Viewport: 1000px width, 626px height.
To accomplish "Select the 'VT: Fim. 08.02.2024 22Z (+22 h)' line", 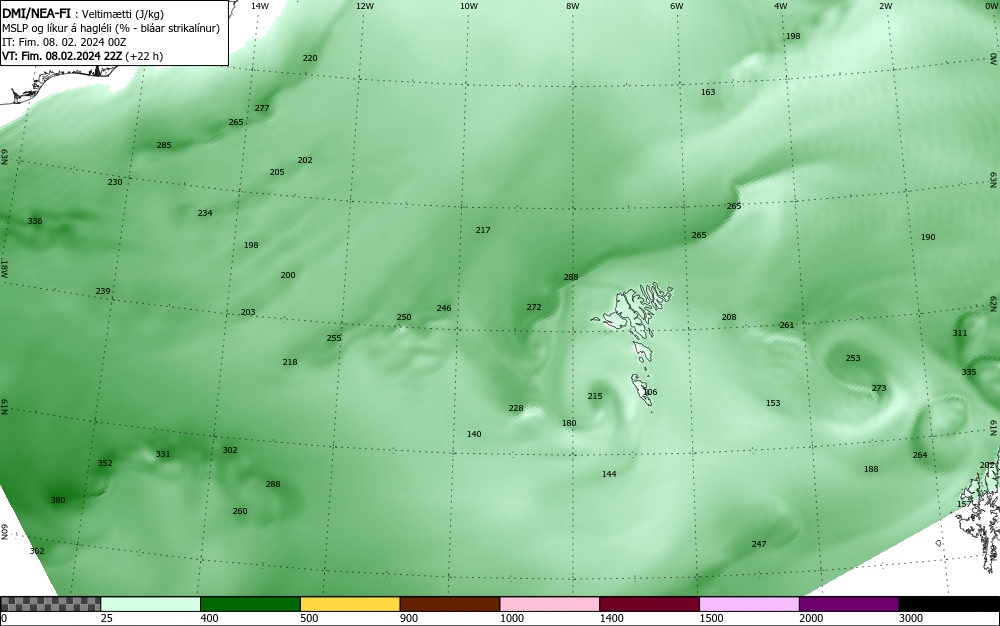I will point(82,56).
